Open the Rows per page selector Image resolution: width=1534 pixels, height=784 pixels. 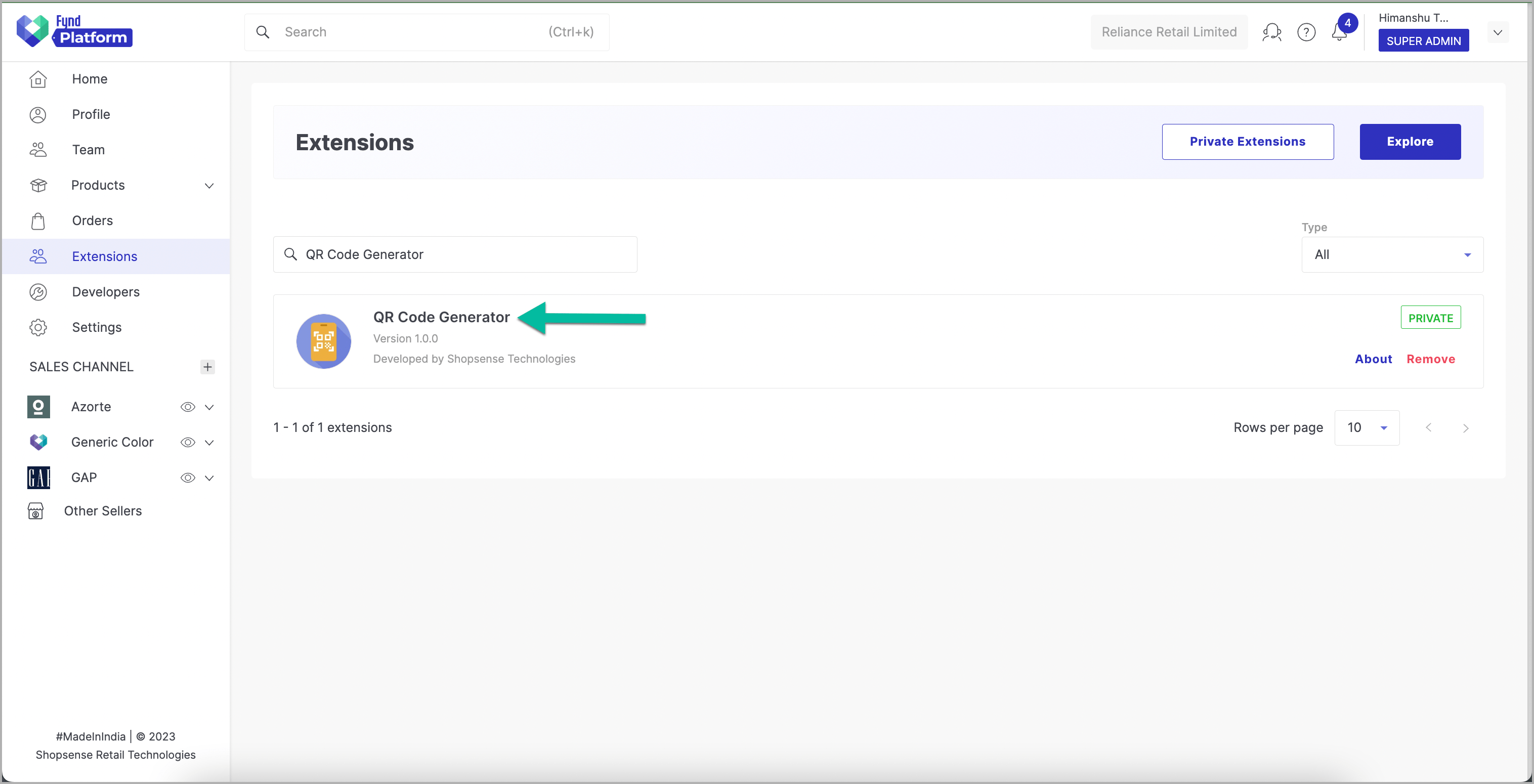click(x=1367, y=427)
